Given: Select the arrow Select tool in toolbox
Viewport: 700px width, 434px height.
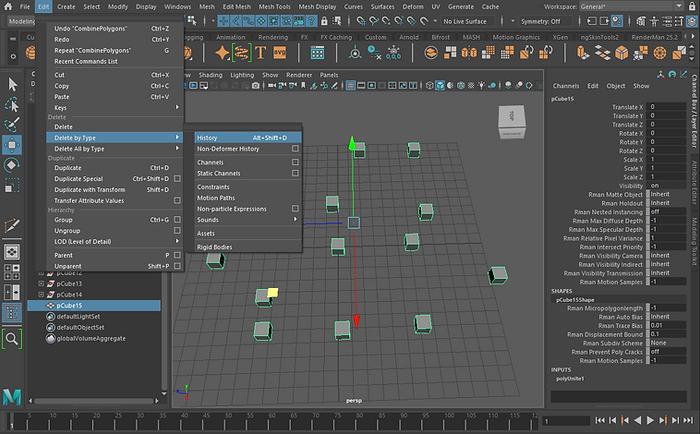Looking at the screenshot, I should point(12,84).
